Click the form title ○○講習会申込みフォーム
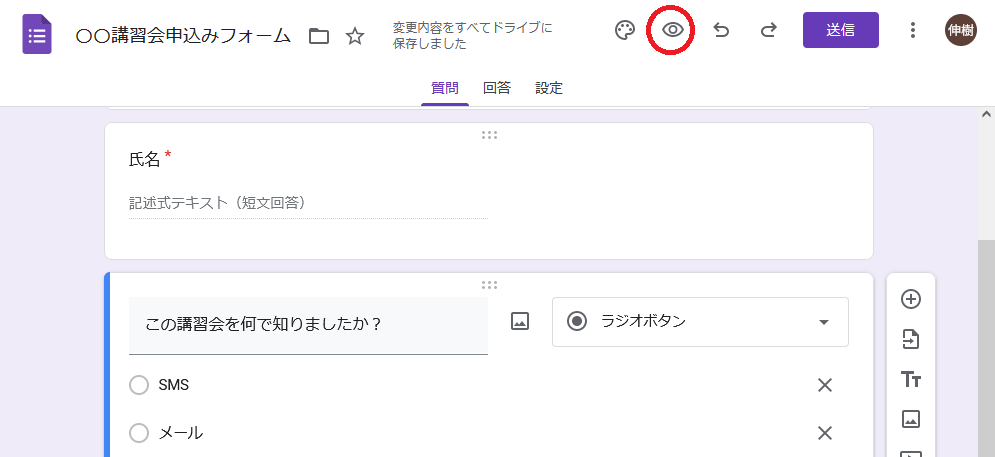The width and height of the screenshot is (995, 457). (x=183, y=36)
